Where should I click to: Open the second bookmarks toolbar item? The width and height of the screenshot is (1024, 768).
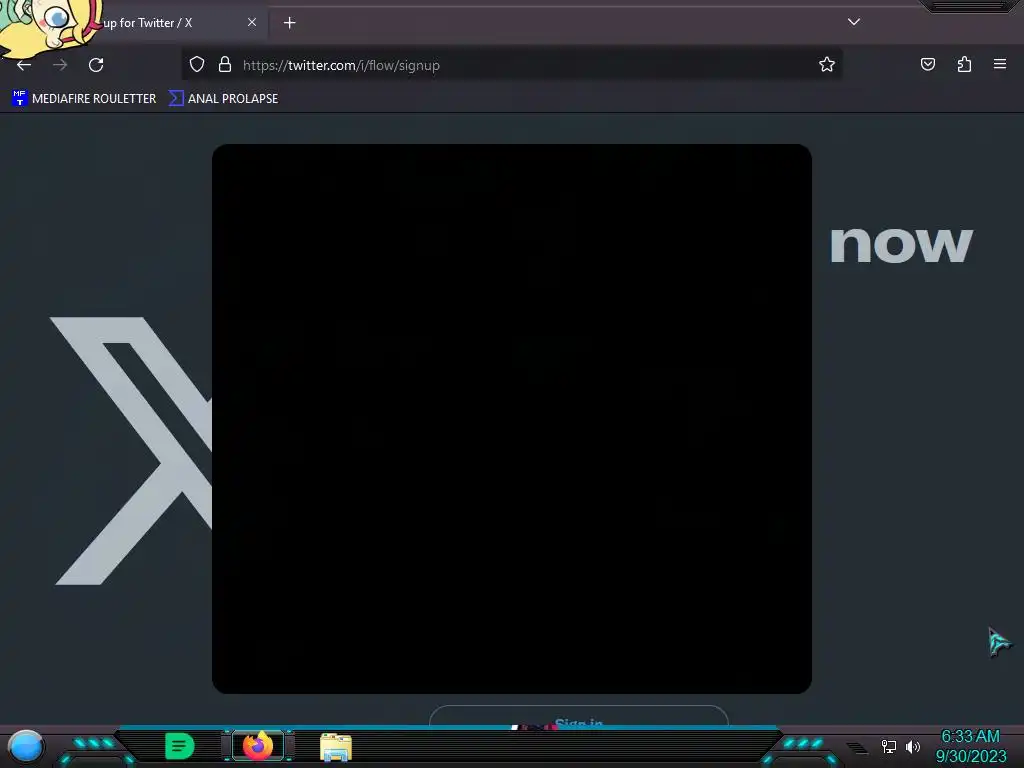click(x=223, y=99)
